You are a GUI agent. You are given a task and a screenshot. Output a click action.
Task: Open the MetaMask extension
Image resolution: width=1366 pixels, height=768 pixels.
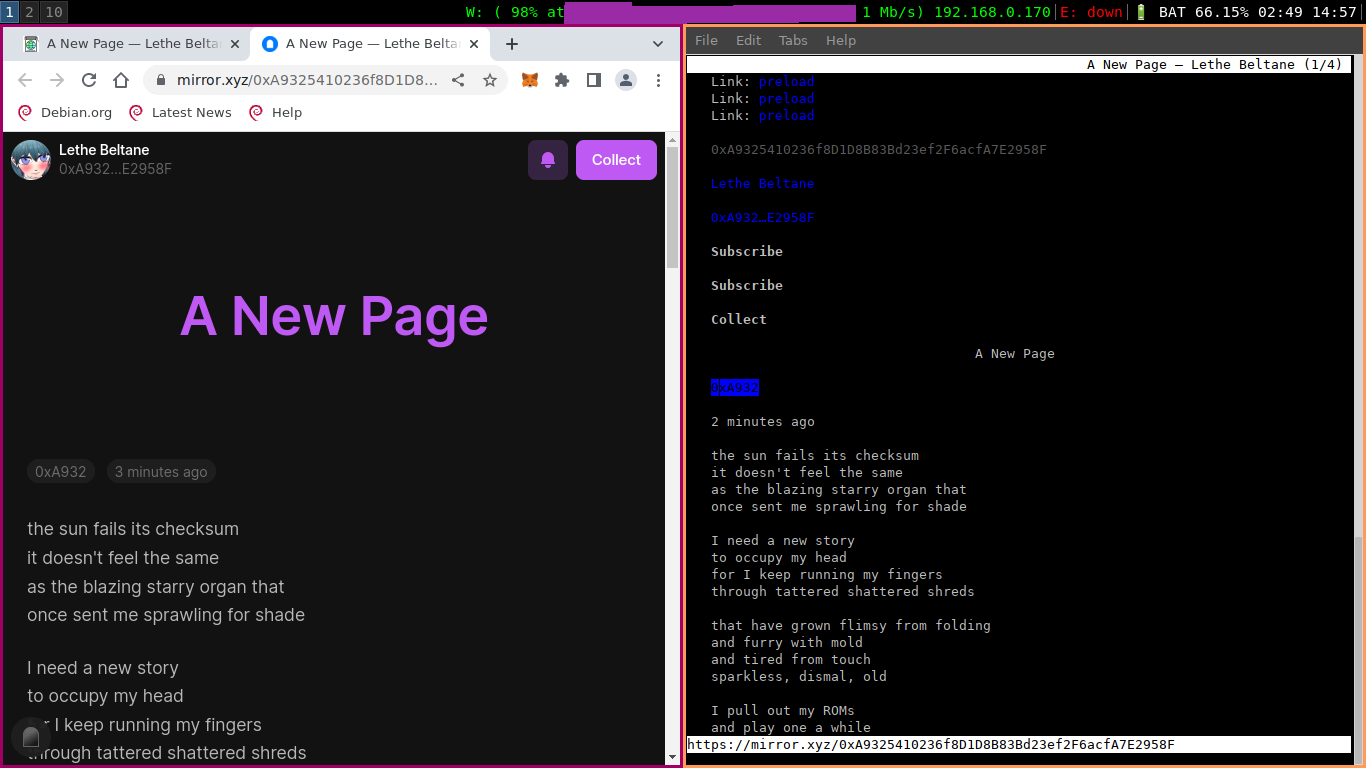point(527,81)
